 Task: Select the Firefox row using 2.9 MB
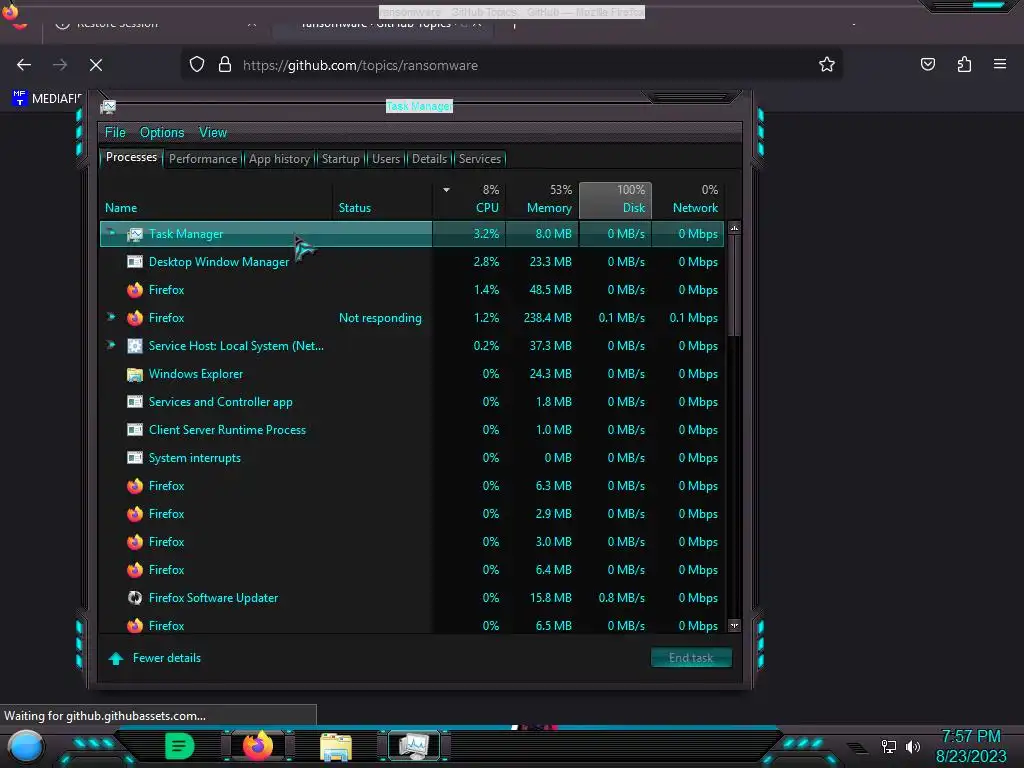tap(412, 514)
